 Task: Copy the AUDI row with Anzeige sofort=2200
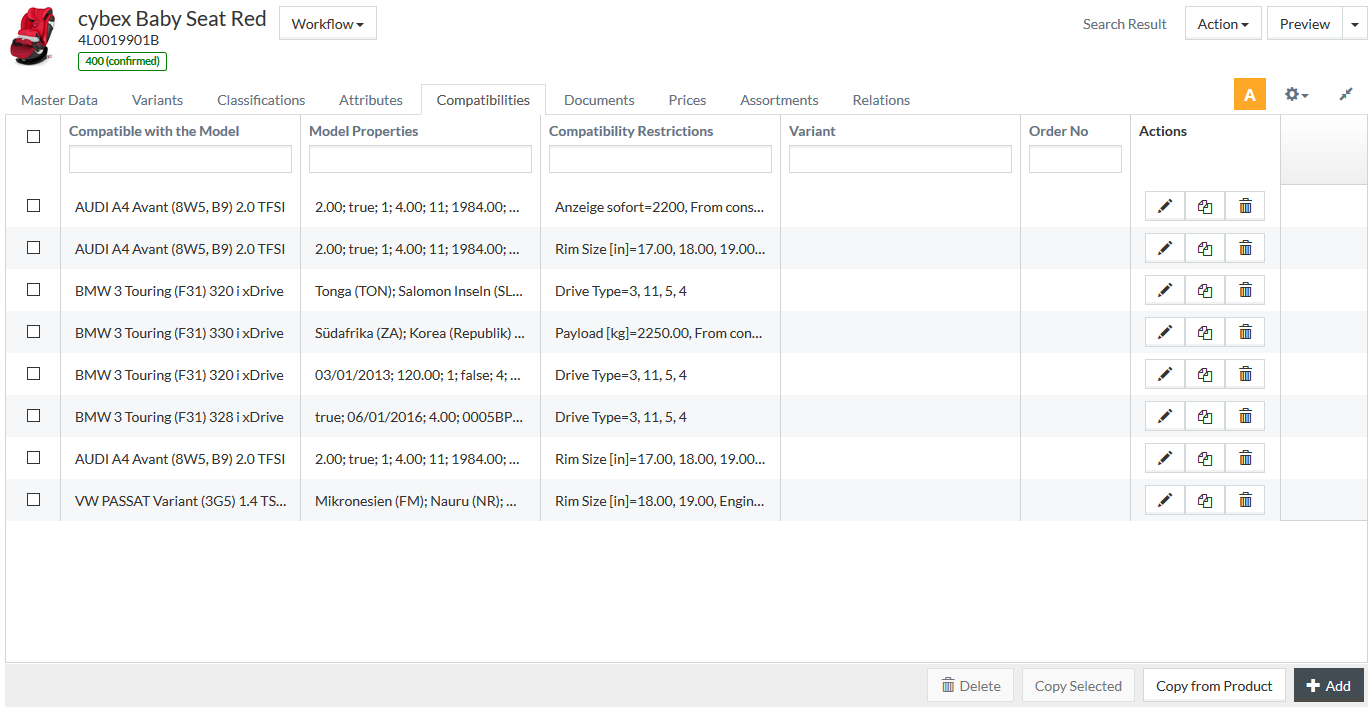[x=1205, y=206]
